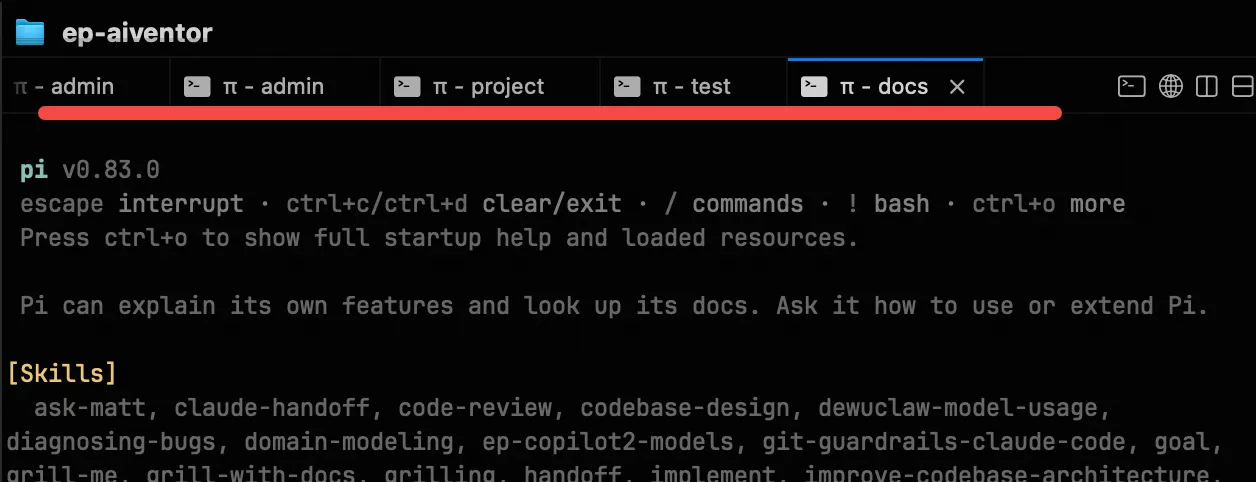Split the pane side by side
Viewport: 1256px width, 482px height.
tap(1207, 87)
